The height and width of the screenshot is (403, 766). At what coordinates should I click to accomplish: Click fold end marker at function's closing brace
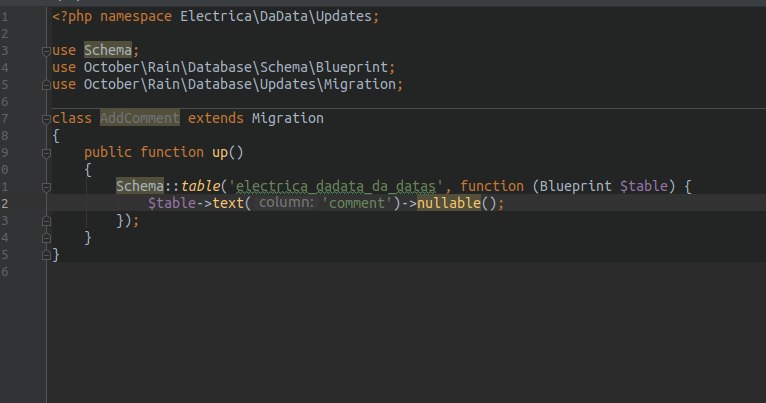tap(46, 238)
